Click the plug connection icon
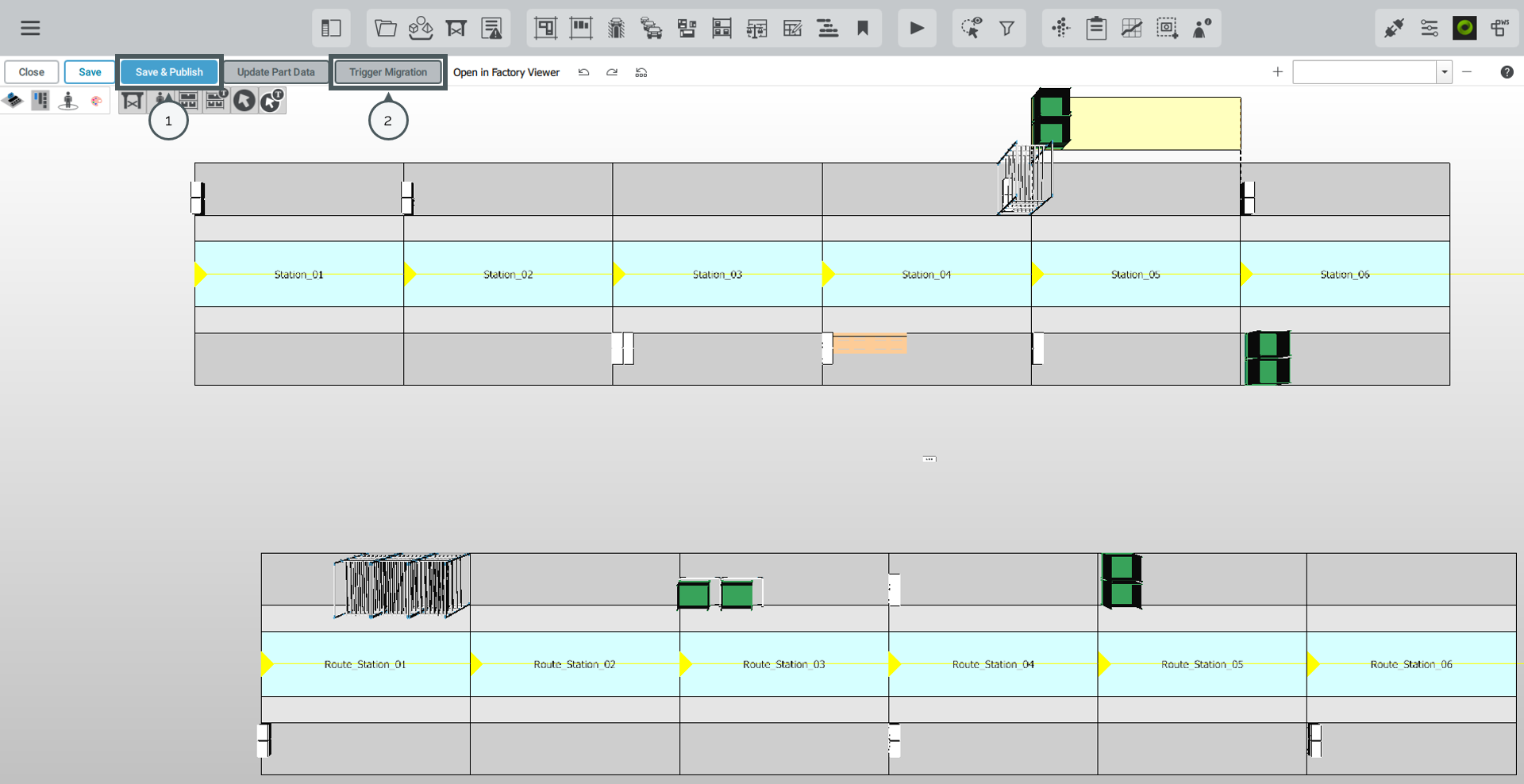The width and height of the screenshot is (1524, 784). (x=1394, y=29)
